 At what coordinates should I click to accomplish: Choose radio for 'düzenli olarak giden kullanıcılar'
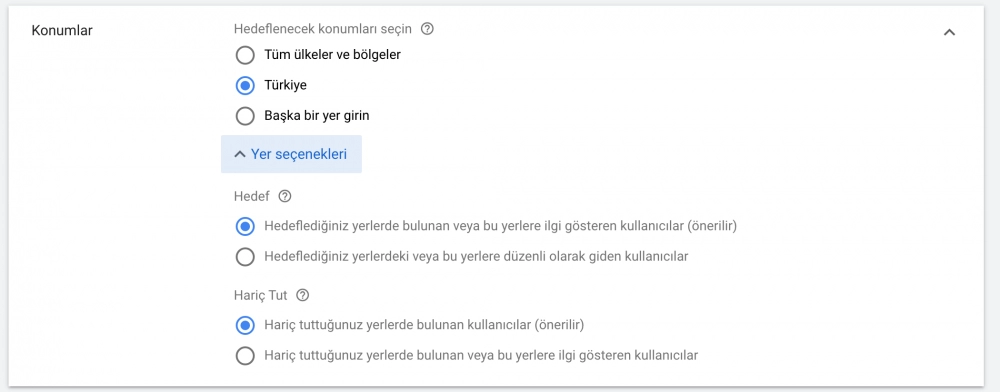tap(245, 257)
